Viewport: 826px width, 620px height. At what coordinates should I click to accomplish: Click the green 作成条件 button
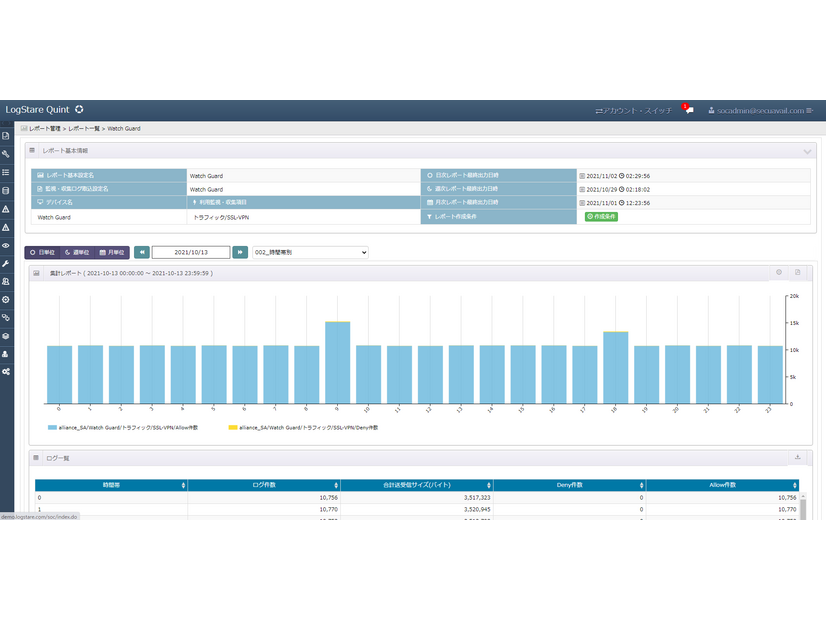click(601, 216)
